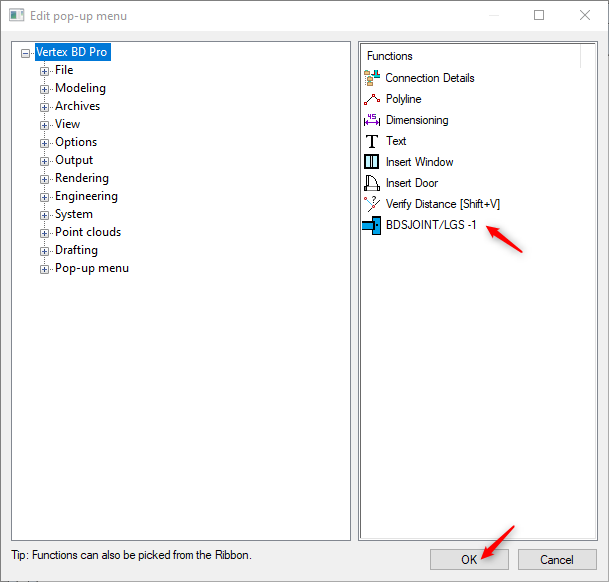This screenshot has width=609, height=582.
Task: Click the Polyline function icon
Action: pos(372,99)
